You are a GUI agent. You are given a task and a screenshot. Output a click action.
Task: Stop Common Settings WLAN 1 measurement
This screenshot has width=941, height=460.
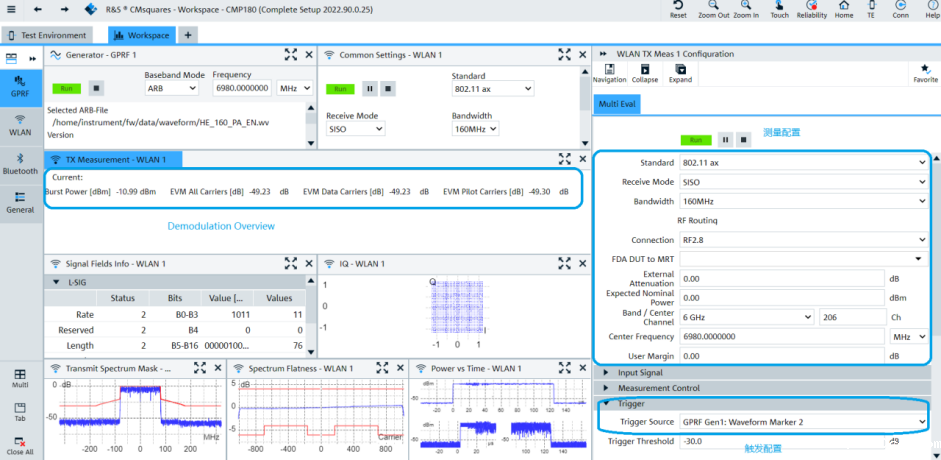tap(388, 88)
